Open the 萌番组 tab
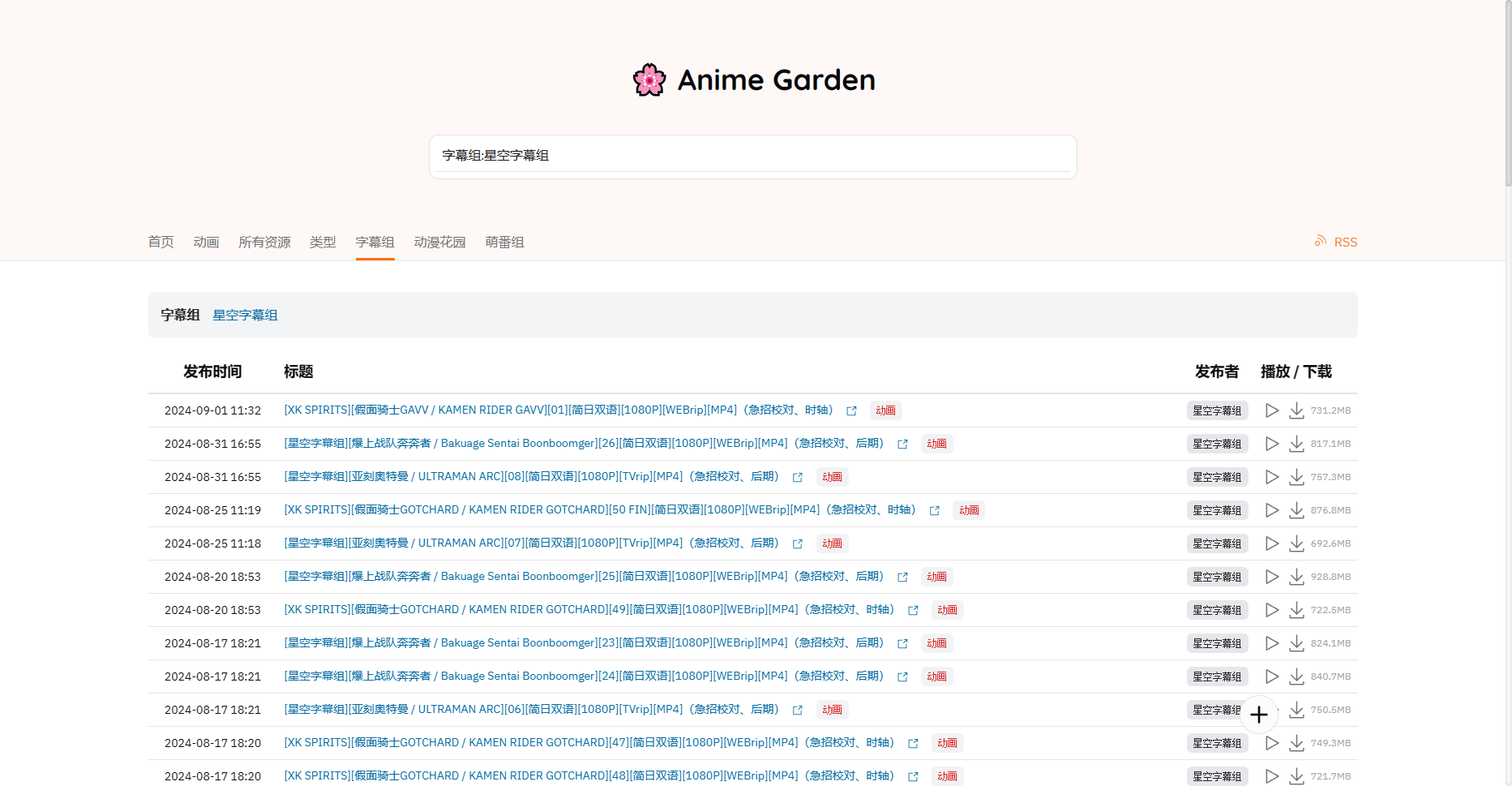This screenshot has width=1512, height=786. click(504, 242)
